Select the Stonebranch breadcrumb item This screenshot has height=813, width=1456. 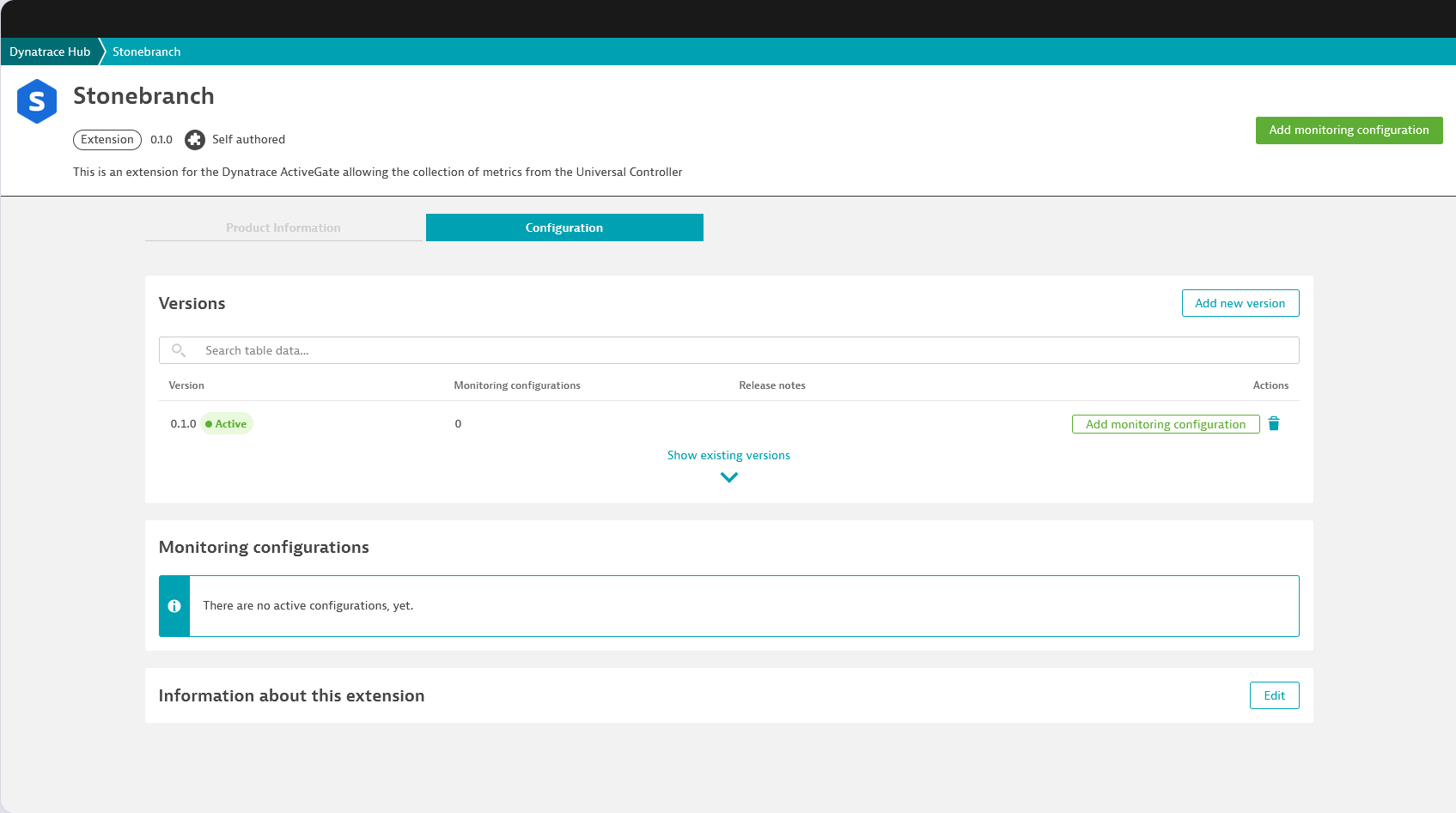147,52
